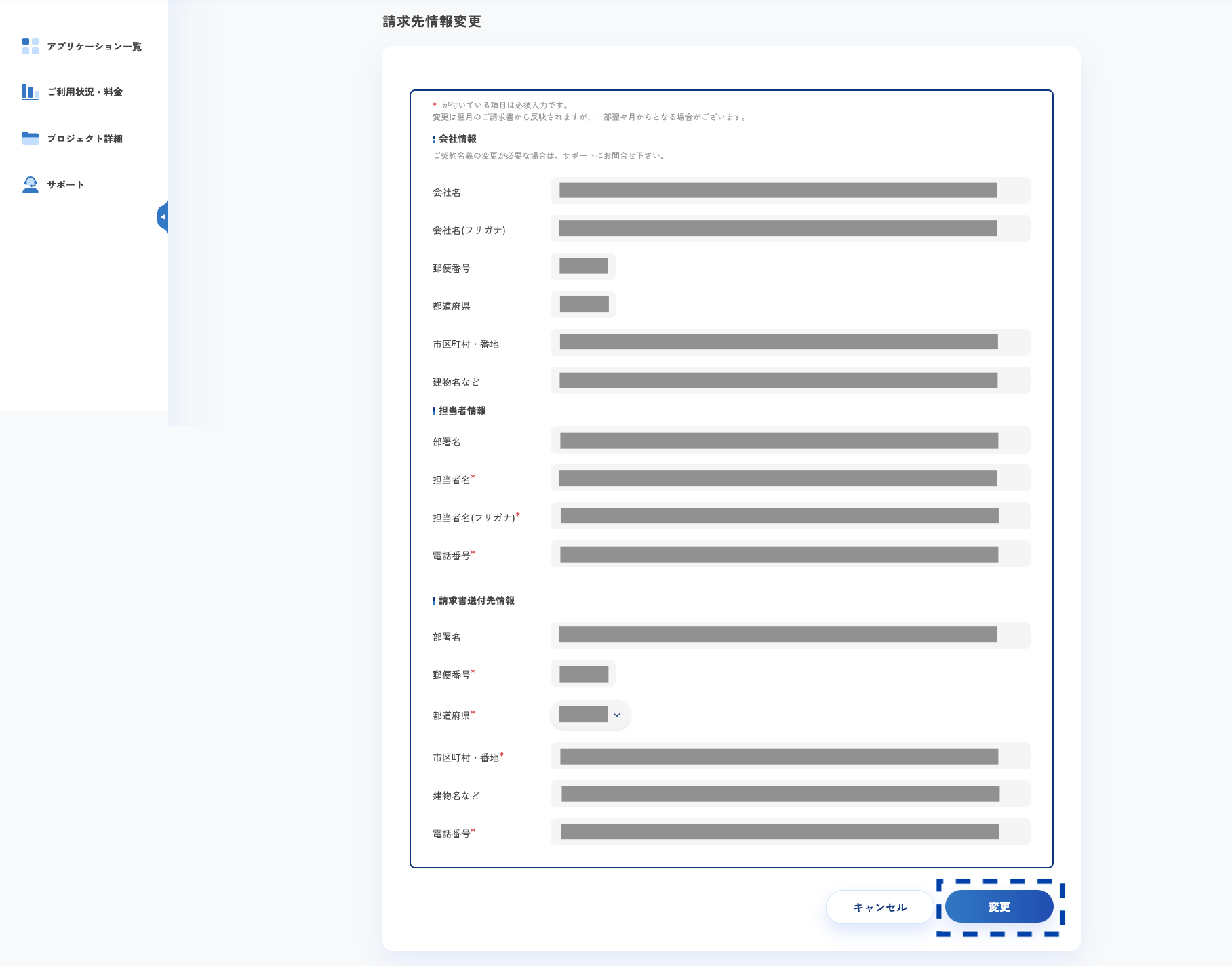1232x966 pixels.
Task: Click the 請求書送付先情報 section heading
Action: tap(477, 601)
